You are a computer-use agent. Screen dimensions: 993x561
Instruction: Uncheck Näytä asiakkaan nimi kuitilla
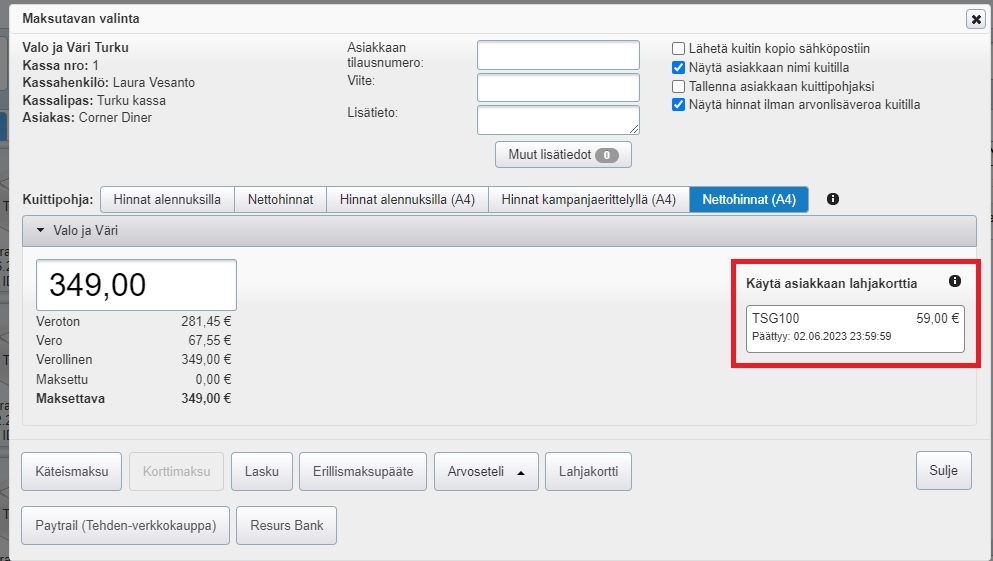click(x=679, y=67)
